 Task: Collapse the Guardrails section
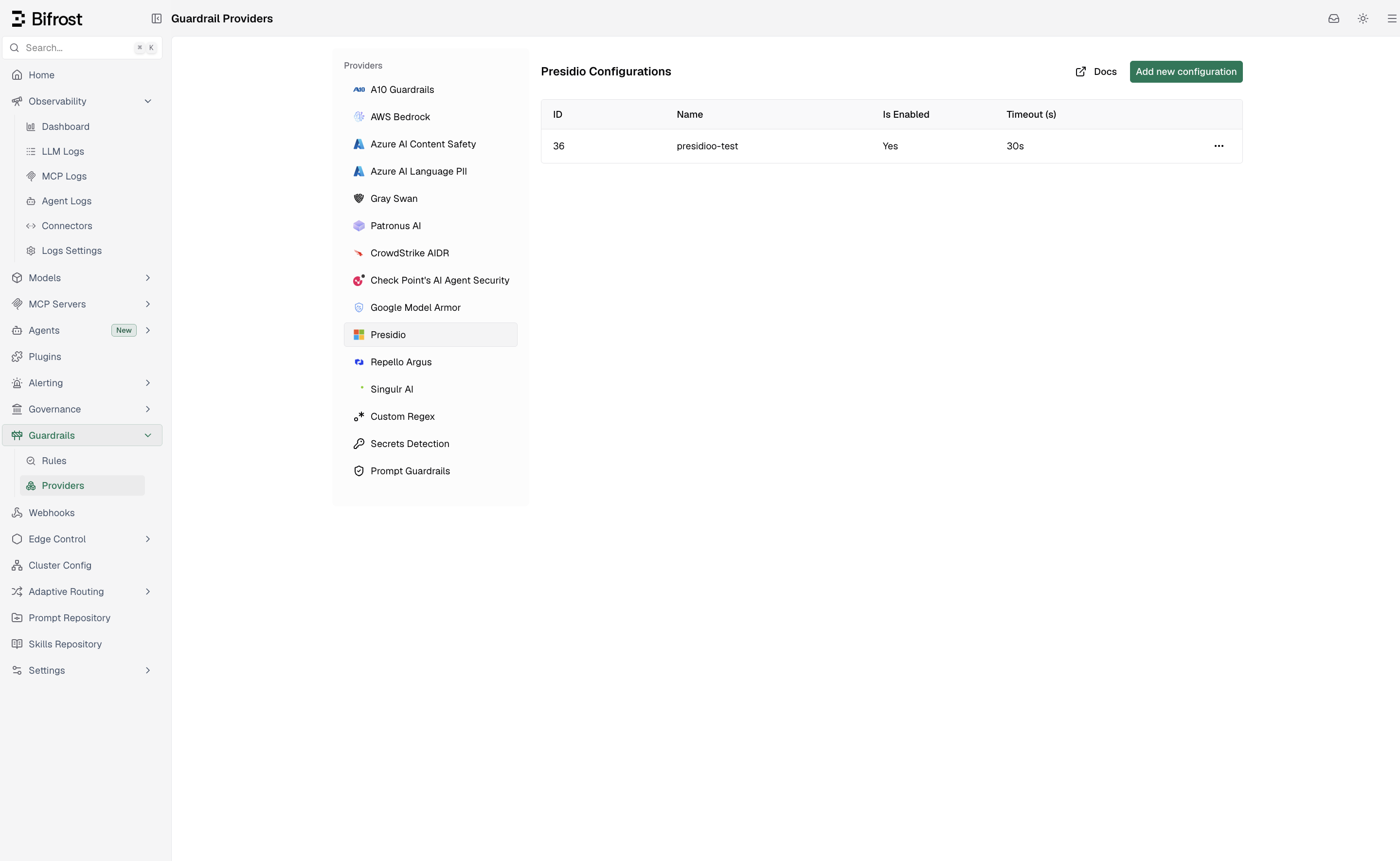82,435
